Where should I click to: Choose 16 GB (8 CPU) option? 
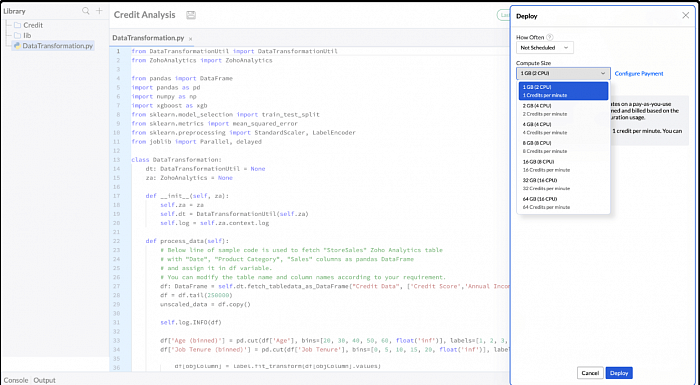tap(563, 166)
